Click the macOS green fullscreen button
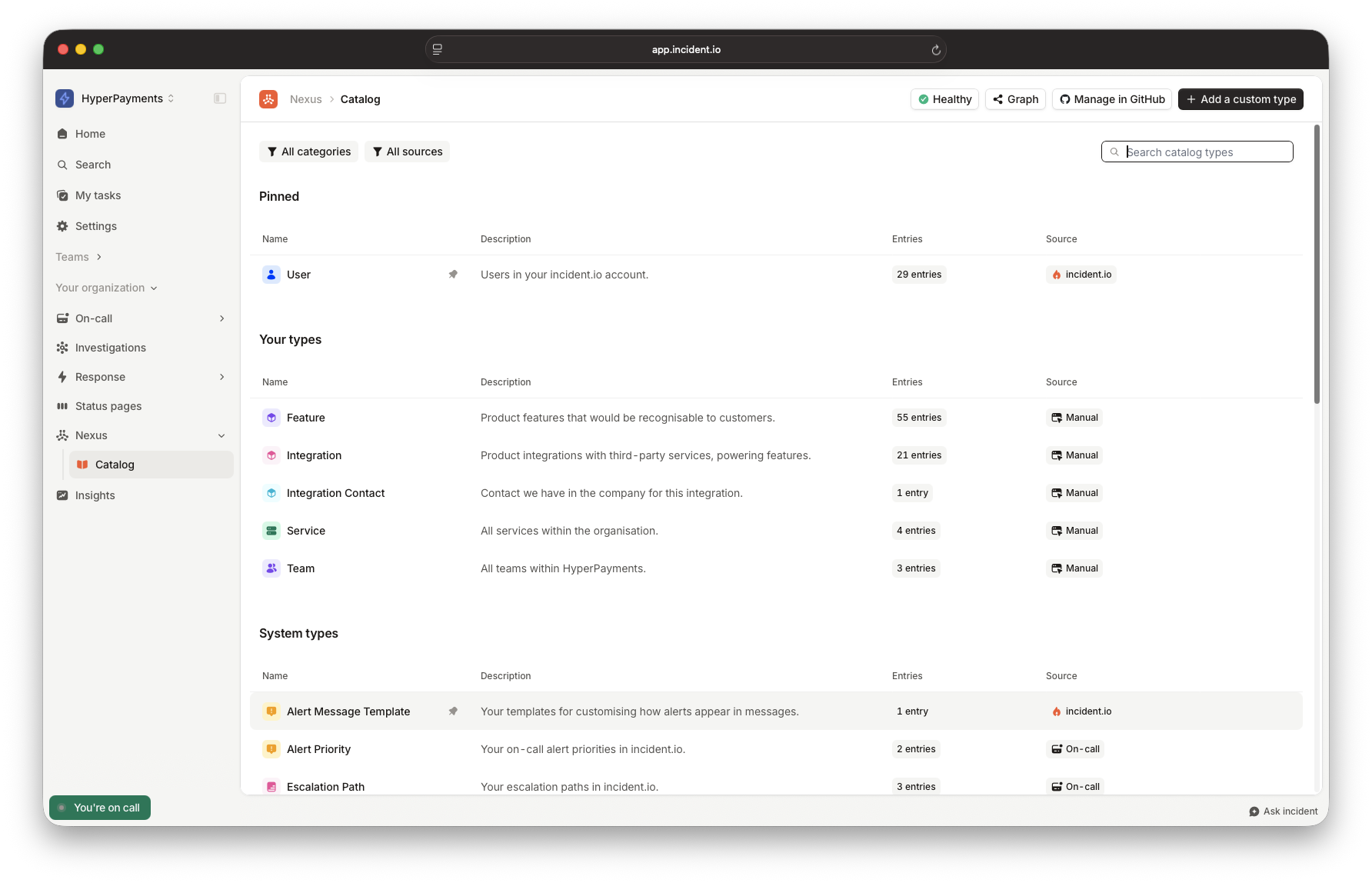The height and width of the screenshot is (883, 1372). click(x=98, y=49)
